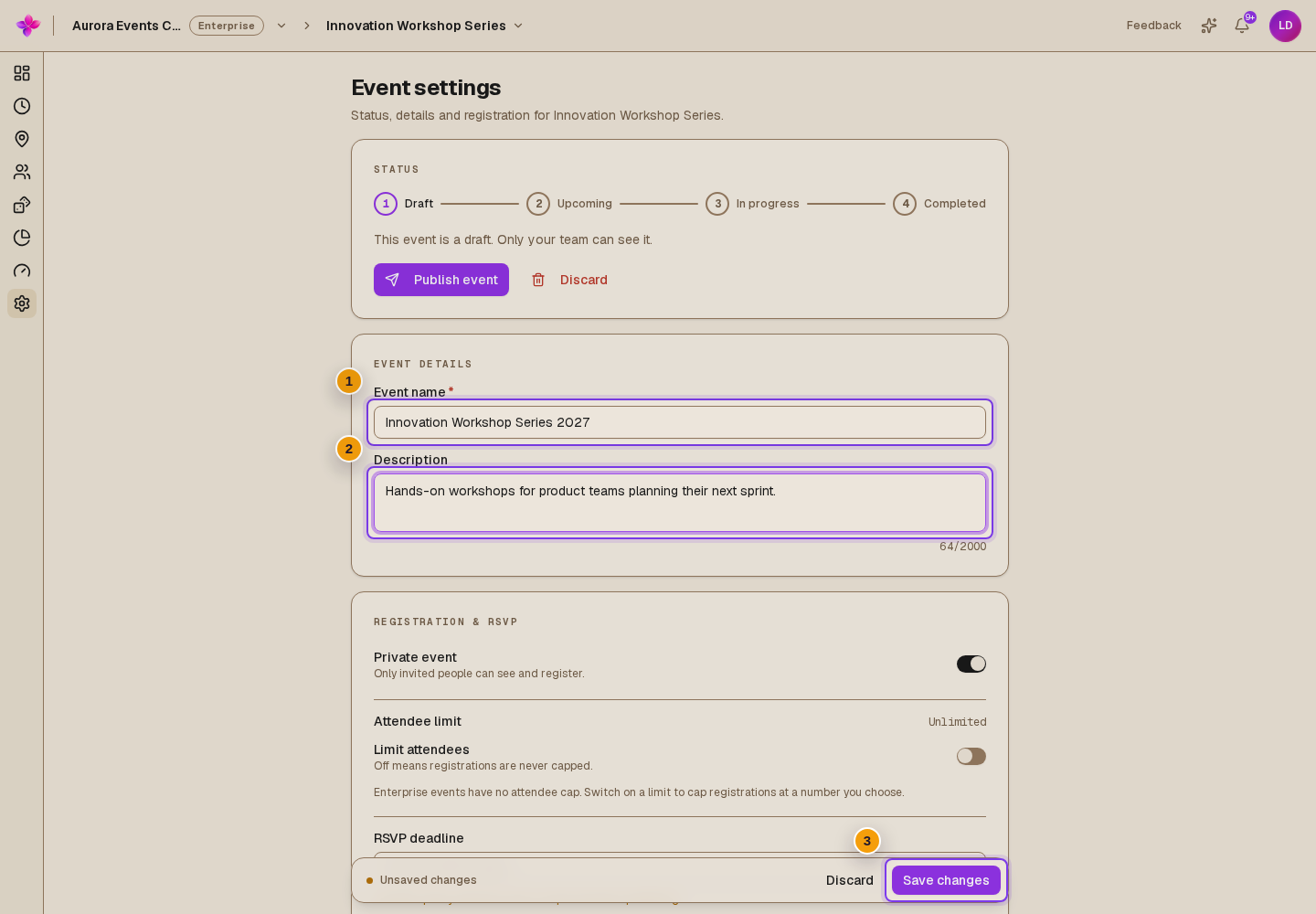Expand the organization switcher chevron
The width and height of the screenshot is (1316, 914).
click(281, 26)
